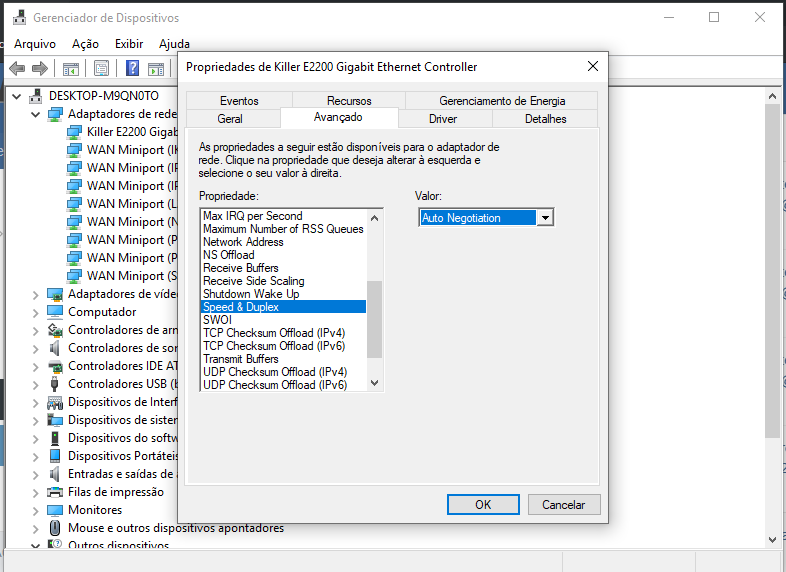Image resolution: width=786 pixels, height=572 pixels.
Task: Select Transmit Buffers property
Action: click(283, 359)
